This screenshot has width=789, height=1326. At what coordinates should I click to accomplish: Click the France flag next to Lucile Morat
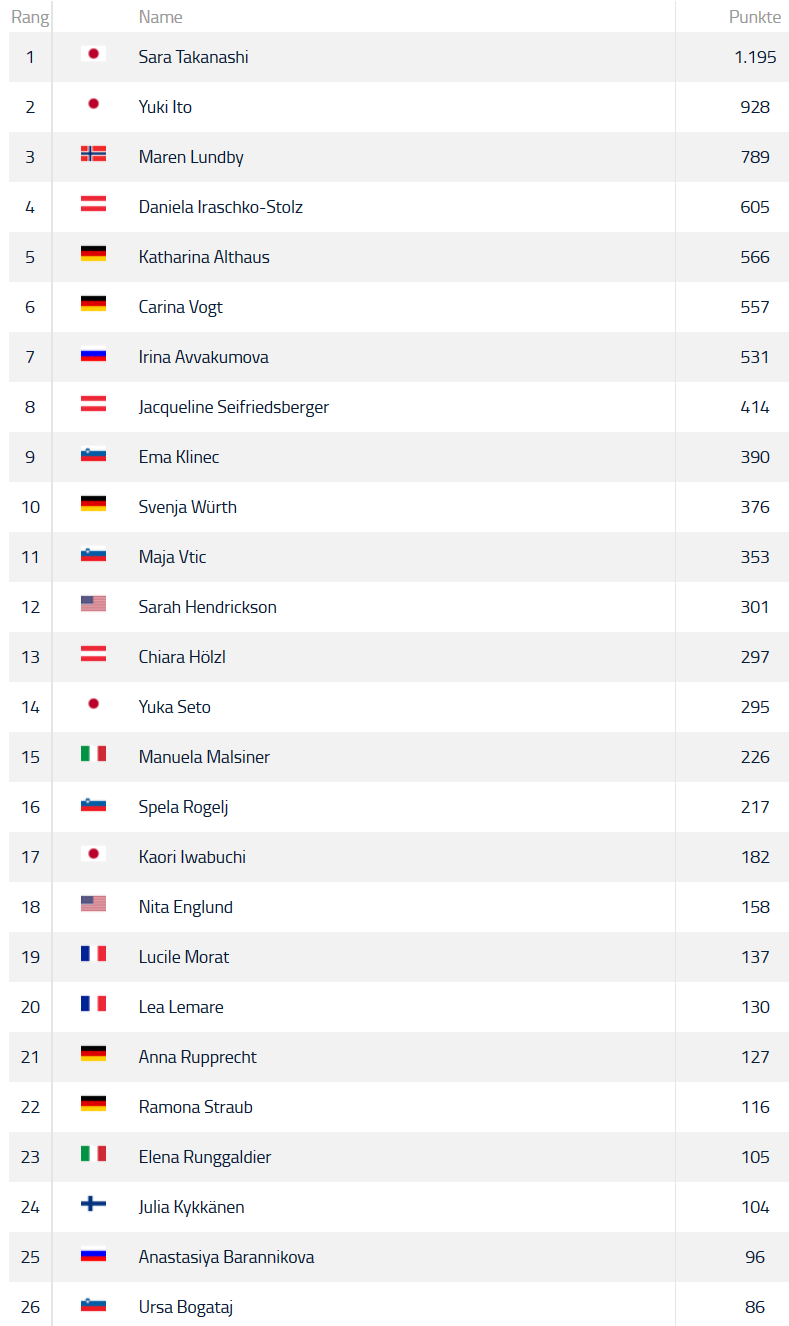point(93,954)
